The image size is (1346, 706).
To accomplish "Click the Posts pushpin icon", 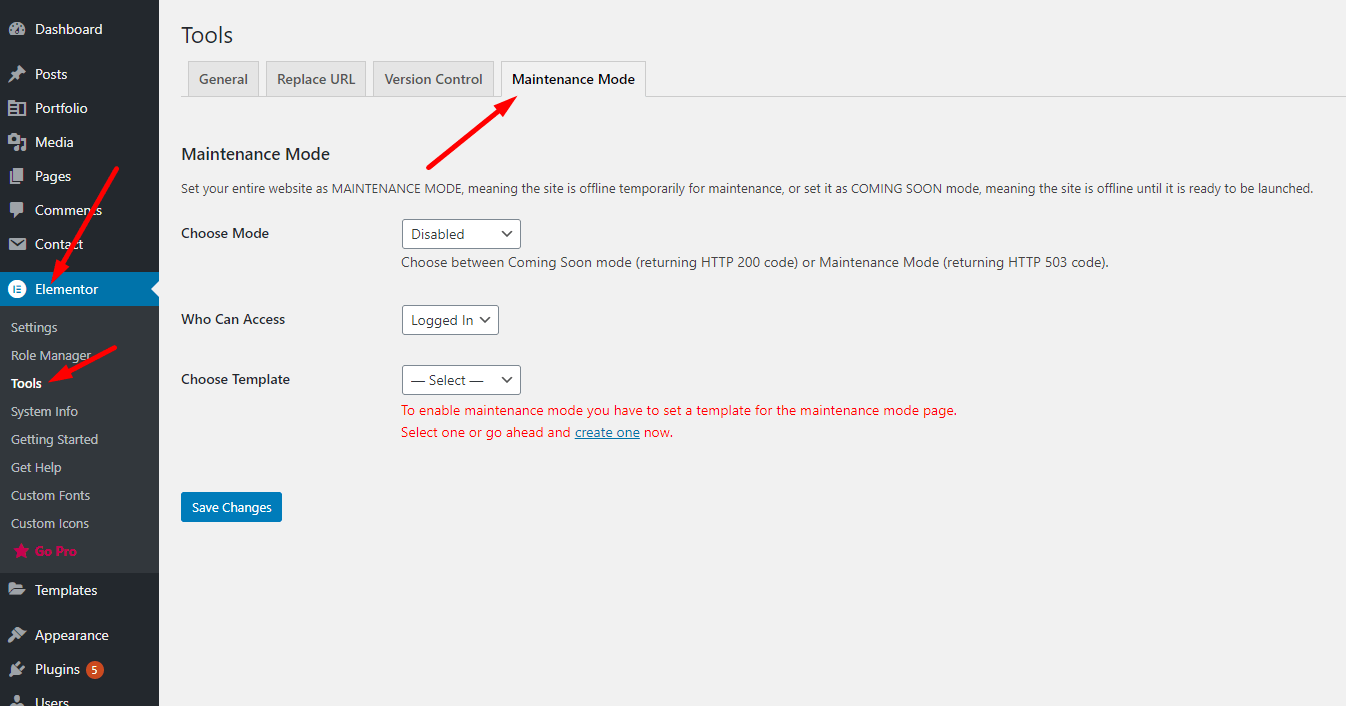I will (x=17, y=75).
